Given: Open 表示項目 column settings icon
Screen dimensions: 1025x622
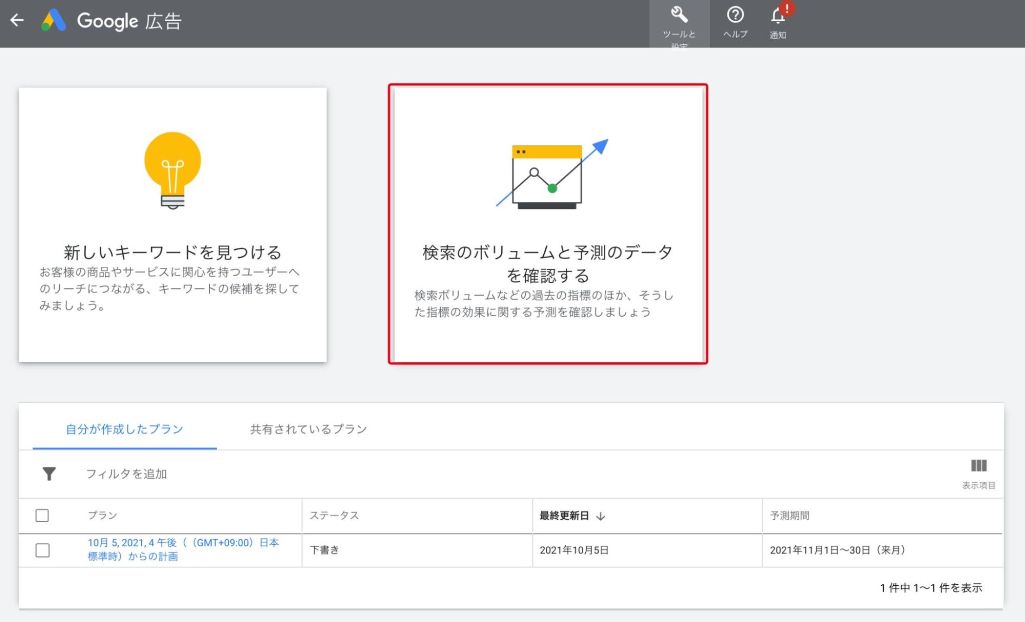Looking at the screenshot, I should [x=978, y=467].
